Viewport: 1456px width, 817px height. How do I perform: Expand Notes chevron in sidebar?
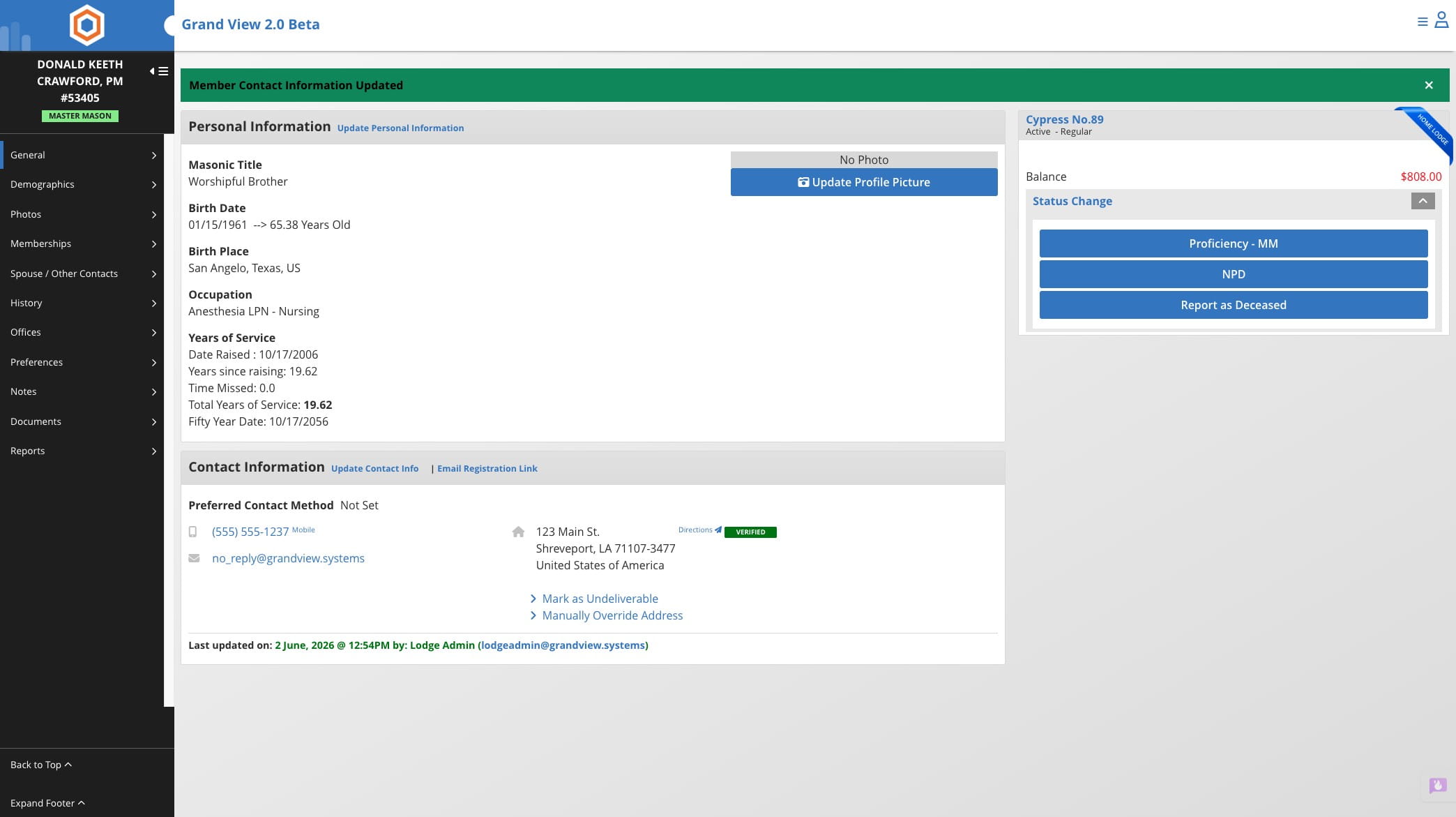154,392
